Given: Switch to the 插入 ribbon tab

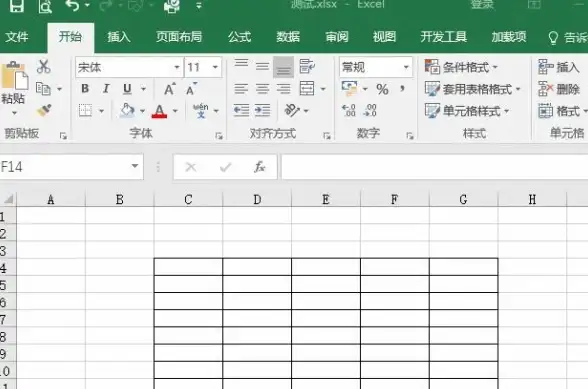Looking at the screenshot, I should click(118, 37).
